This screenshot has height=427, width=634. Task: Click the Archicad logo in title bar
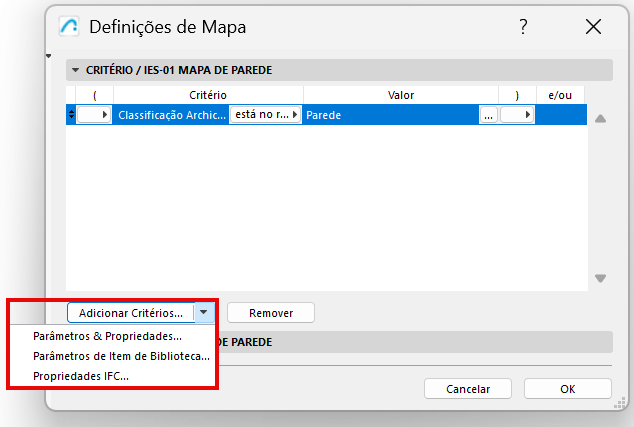(x=68, y=27)
